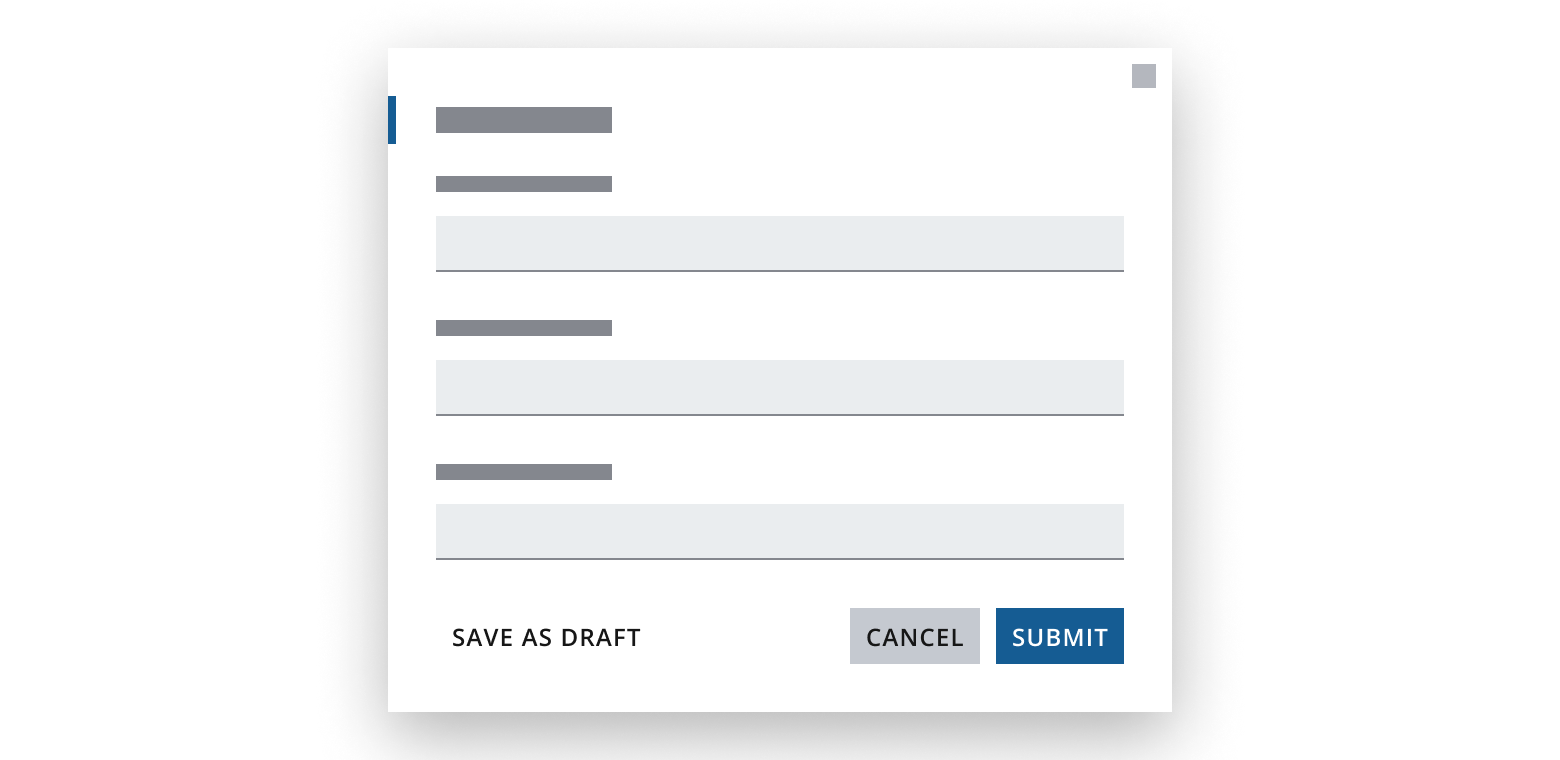1560x760 pixels.
Task: Click the underline beneath the first input
Action: coord(780,270)
